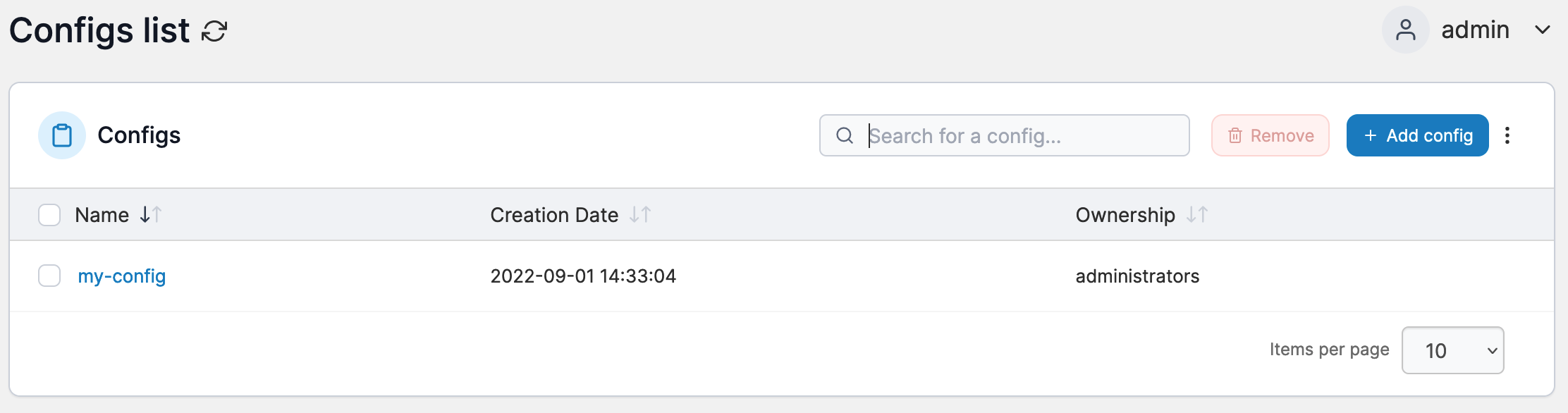Expand the admin user dropdown chevron
The height and width of the screenshot is (413, 1568).
point(1543,30)
